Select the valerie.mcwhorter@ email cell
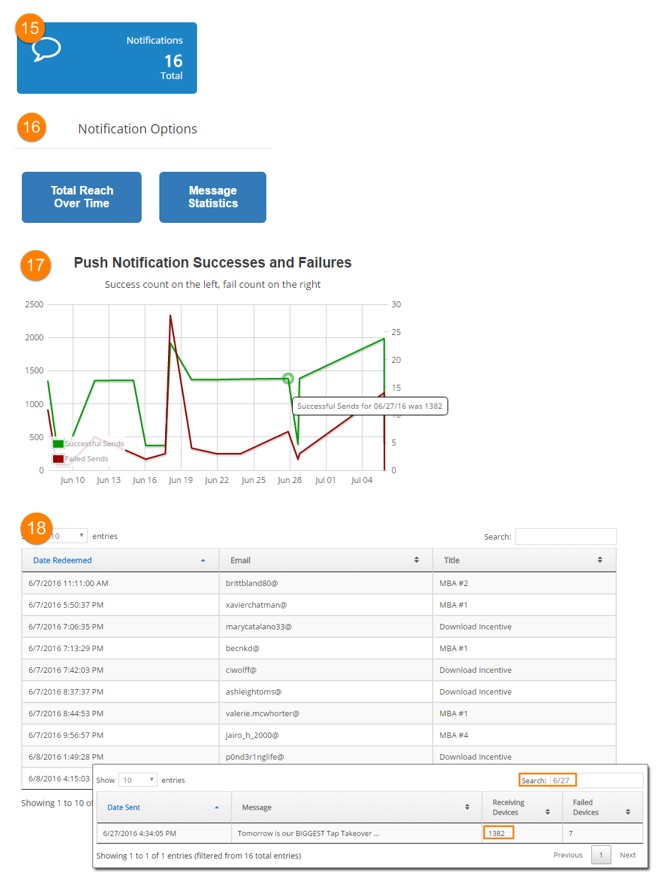Screen dimensions: 666x882 point(326,713)
